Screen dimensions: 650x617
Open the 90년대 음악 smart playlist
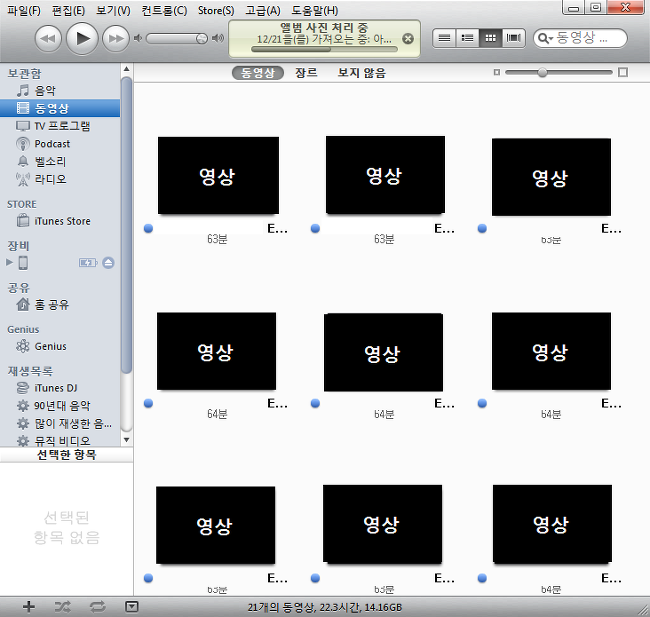(x=60, y=406)
